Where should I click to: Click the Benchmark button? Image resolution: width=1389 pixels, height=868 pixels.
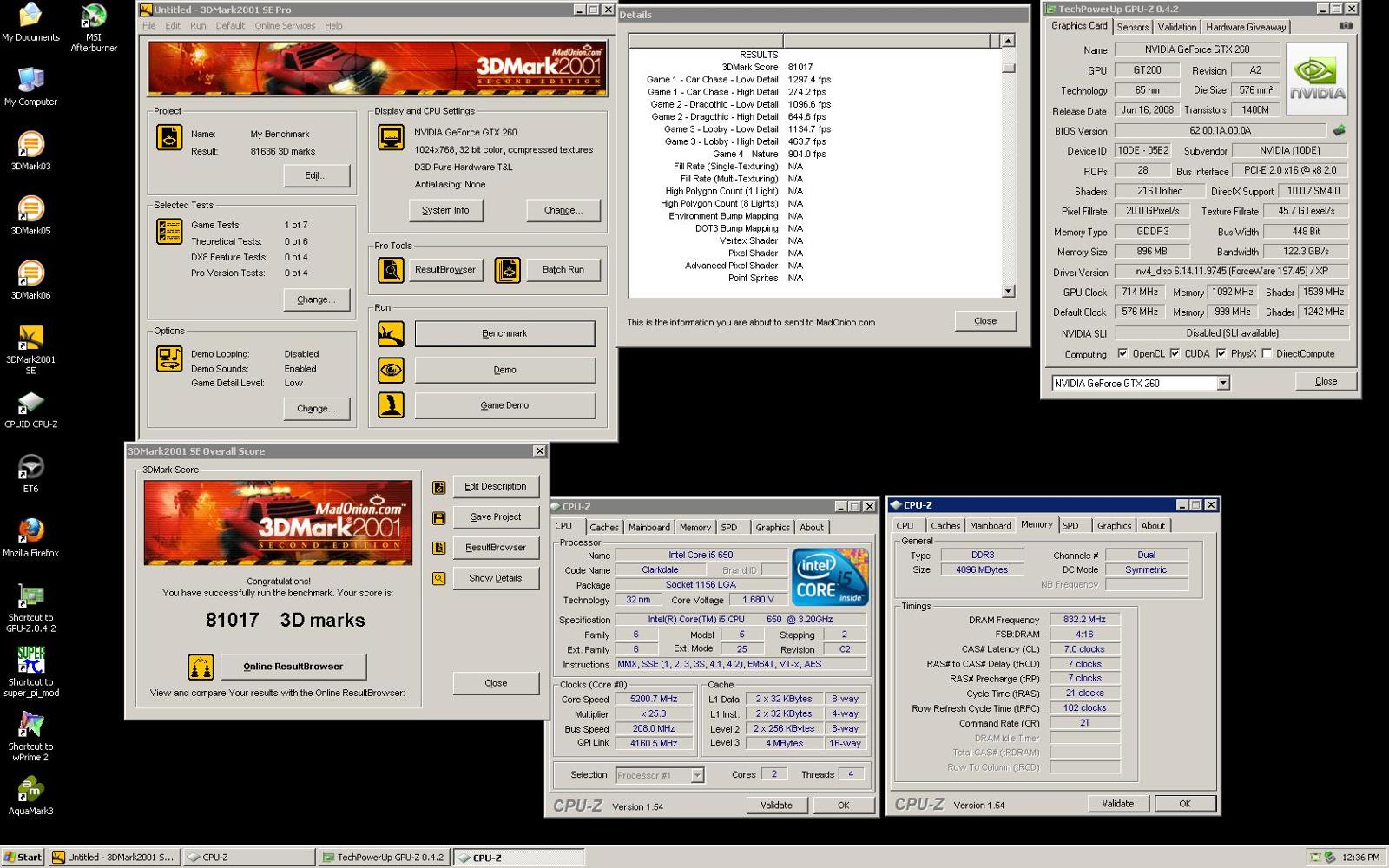[505, 333]
